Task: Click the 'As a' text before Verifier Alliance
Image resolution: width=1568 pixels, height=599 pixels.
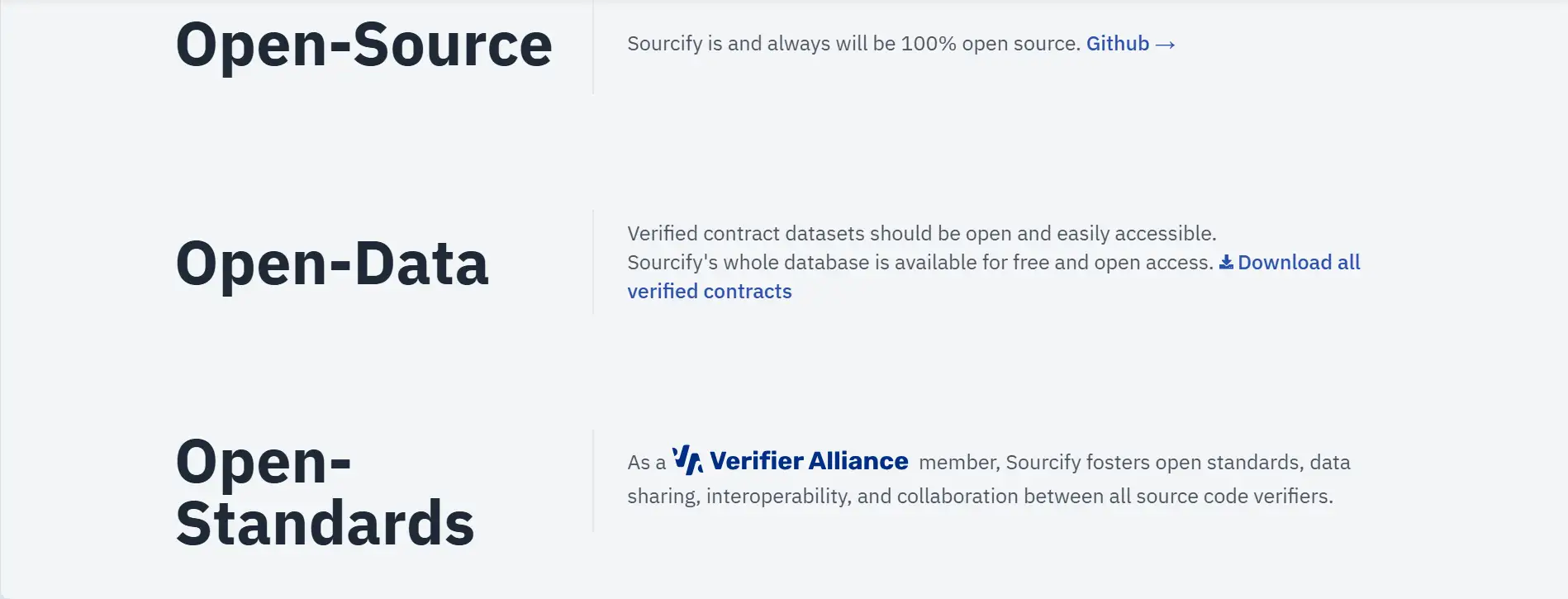Action: [x=646, y=463]
